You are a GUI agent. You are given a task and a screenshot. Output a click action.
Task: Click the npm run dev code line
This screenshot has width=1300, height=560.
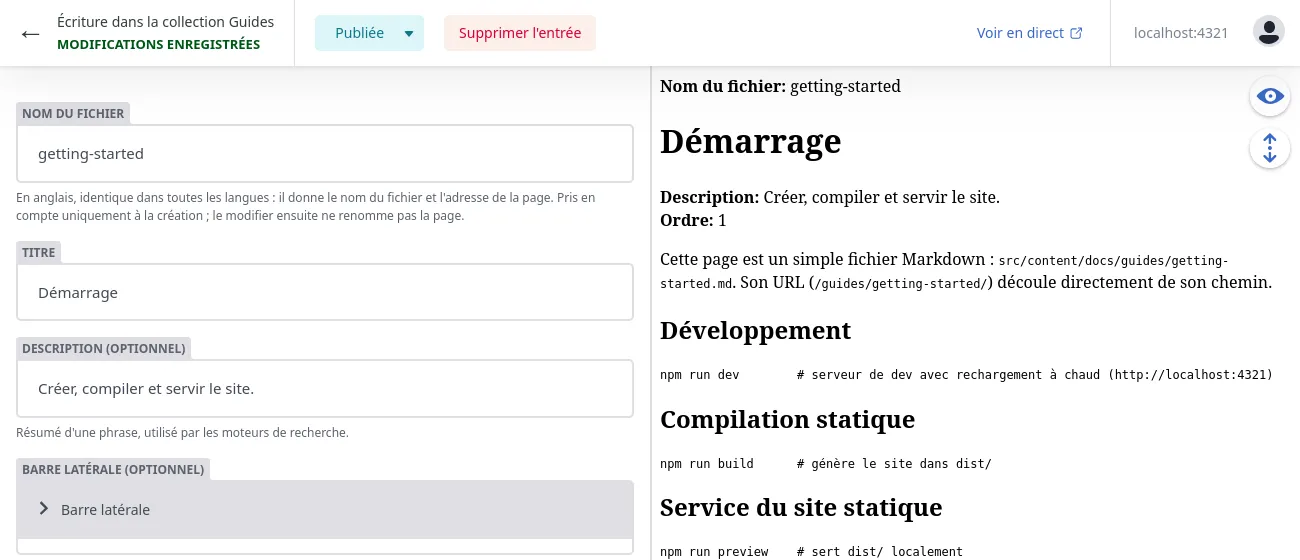966,375
